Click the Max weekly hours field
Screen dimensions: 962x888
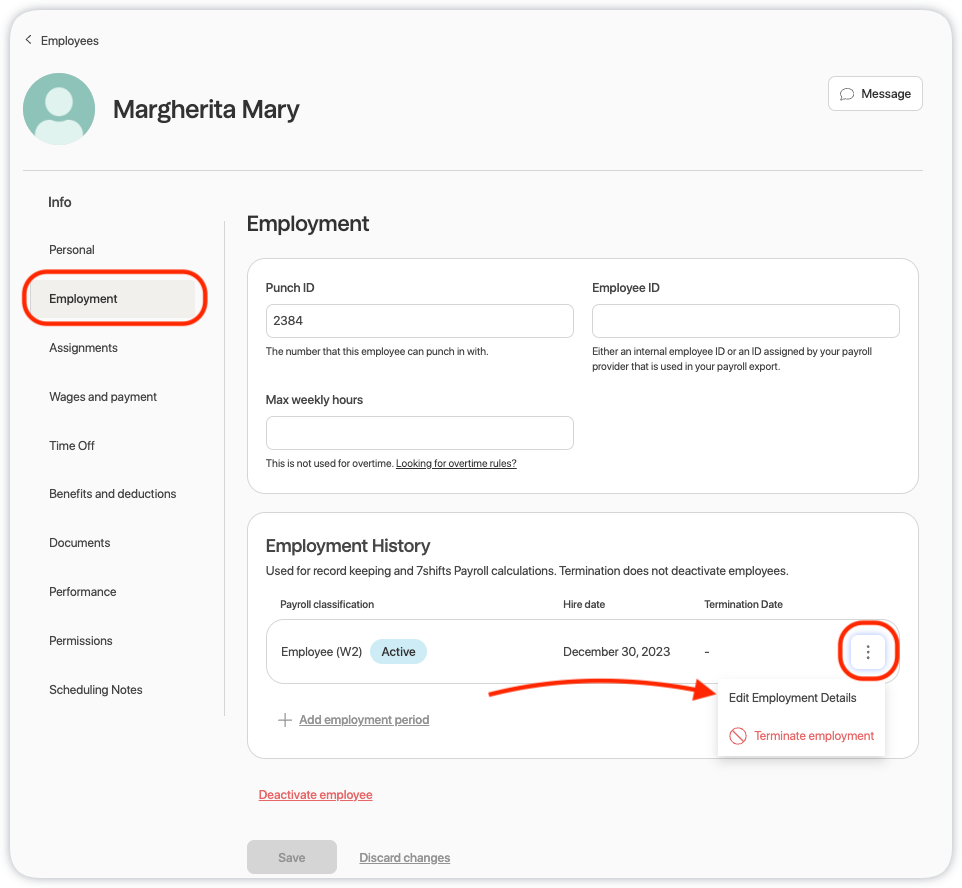pos(419,433)
